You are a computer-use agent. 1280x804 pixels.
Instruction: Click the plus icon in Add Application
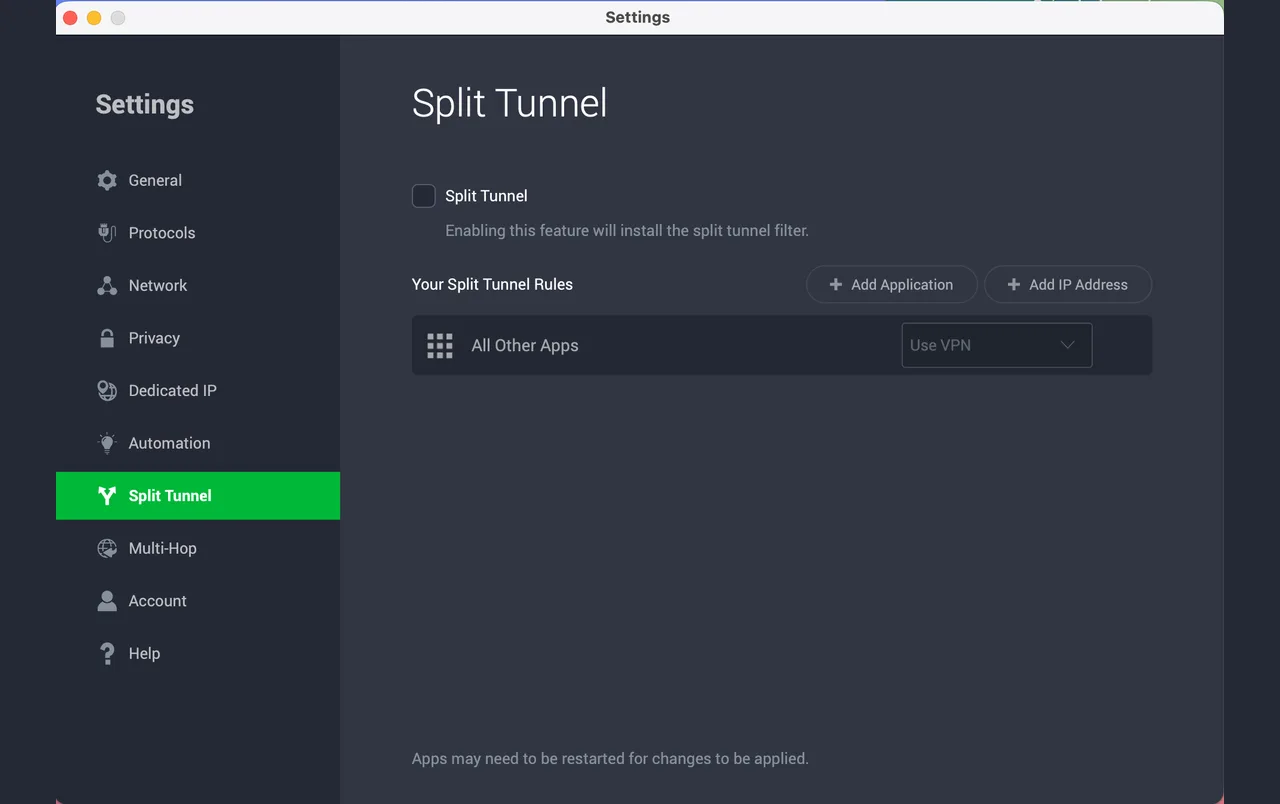point(836,285)
